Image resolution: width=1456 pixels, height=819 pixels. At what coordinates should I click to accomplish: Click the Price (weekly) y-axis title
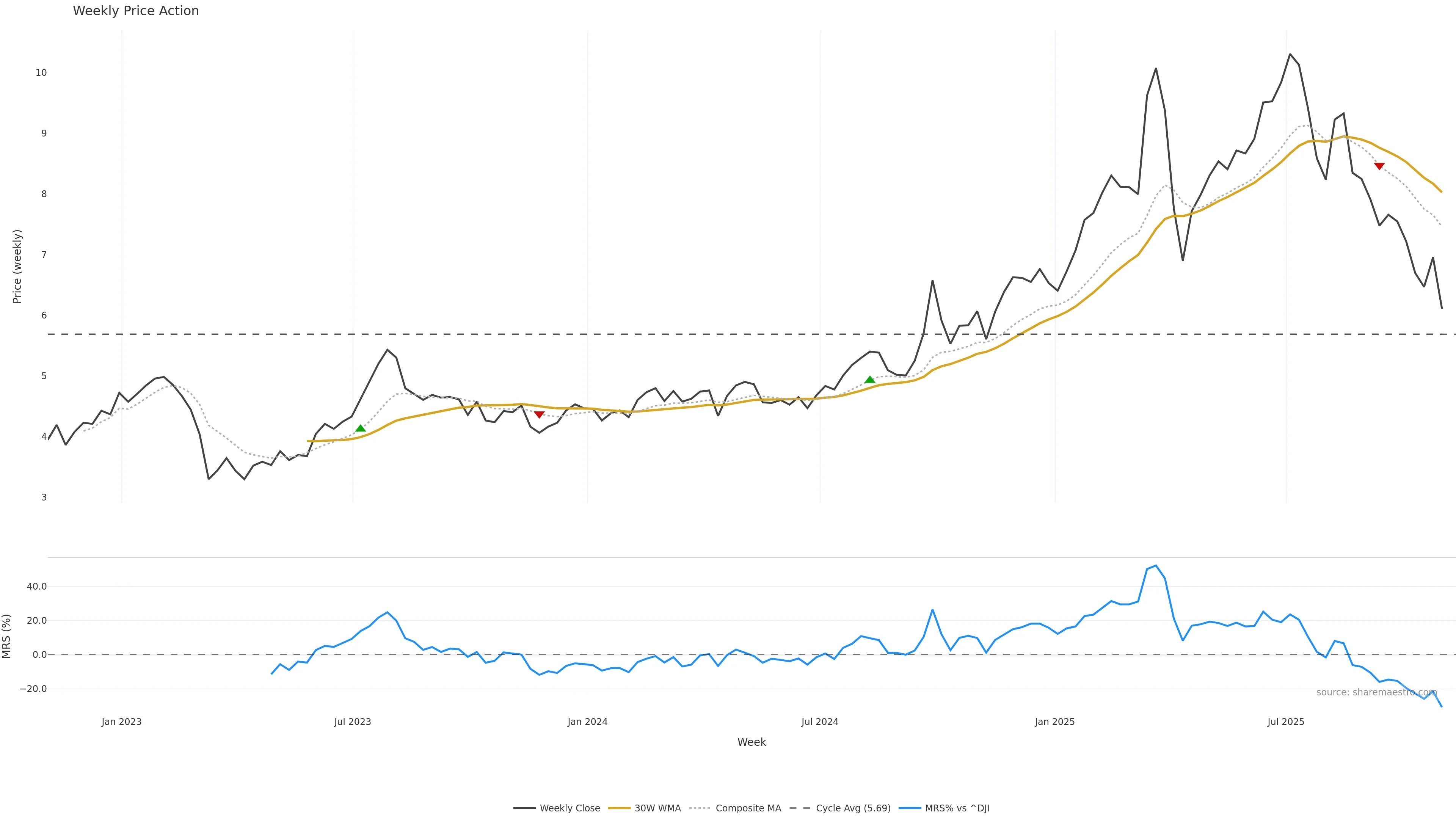click(x=17, y=266)
